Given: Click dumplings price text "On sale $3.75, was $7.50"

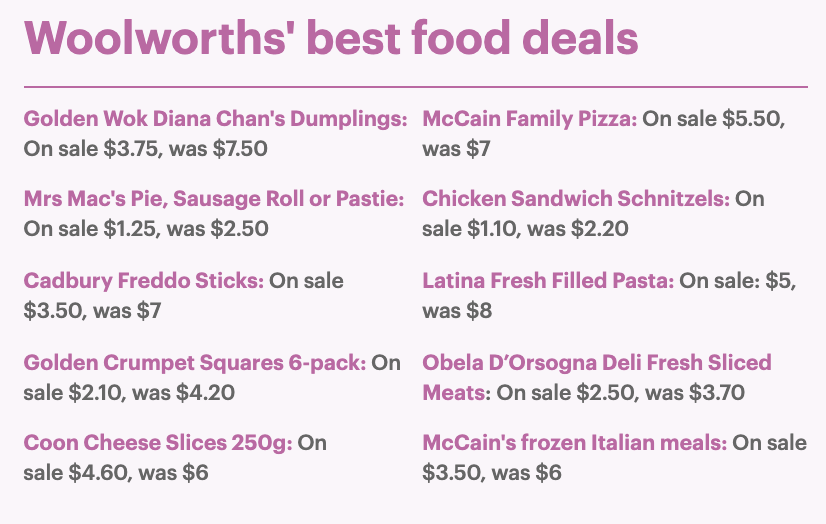Looking at the screenshot, I should [146, 149].
